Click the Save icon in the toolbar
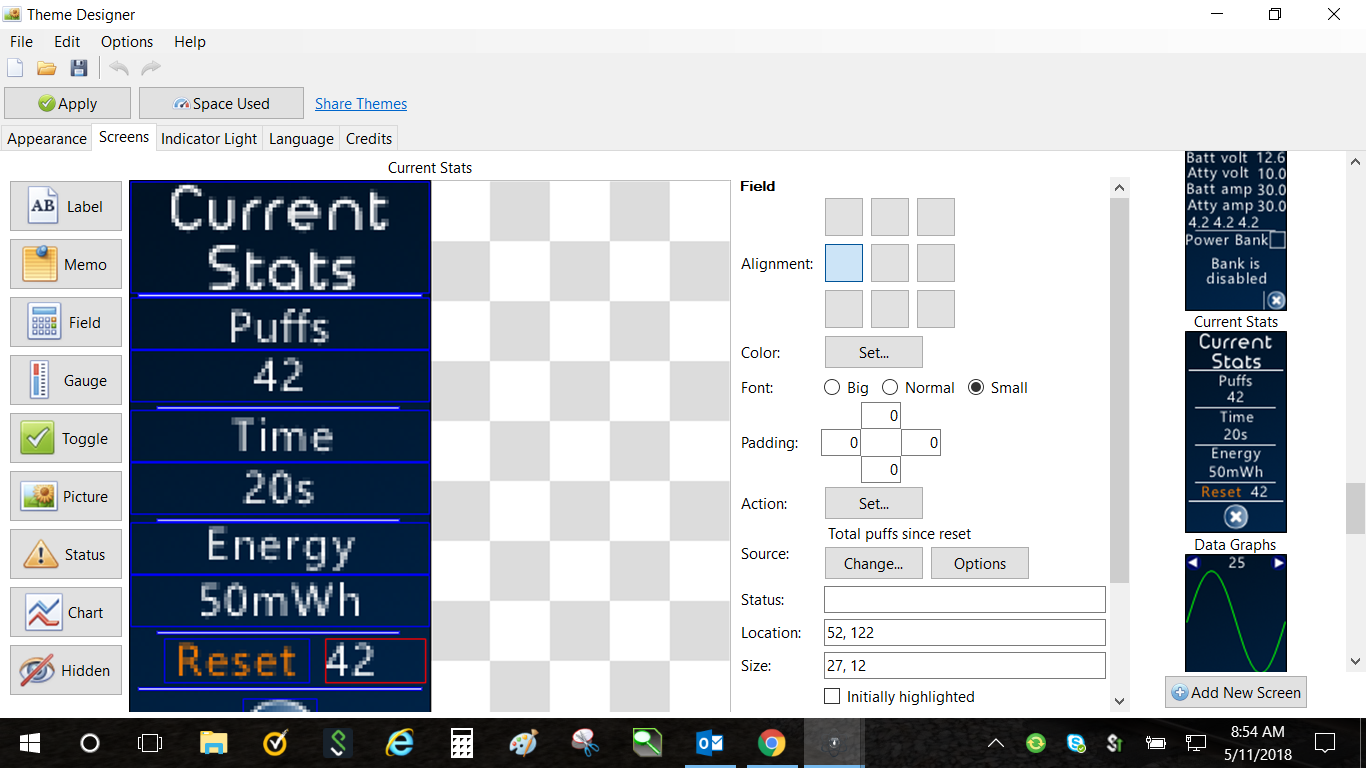 [x=79, y=68]
